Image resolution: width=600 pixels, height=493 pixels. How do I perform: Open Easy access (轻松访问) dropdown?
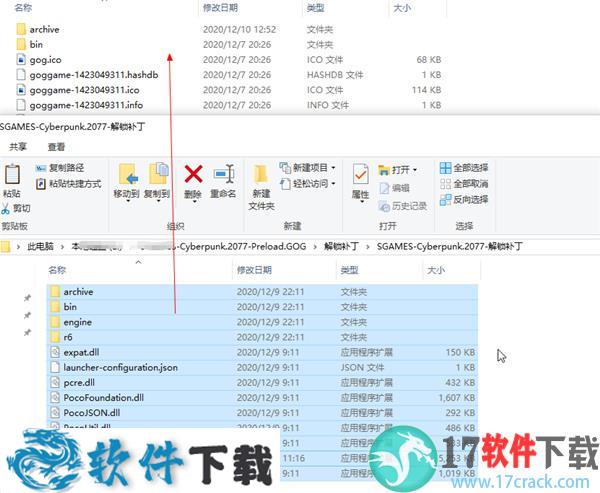(307, 184)
